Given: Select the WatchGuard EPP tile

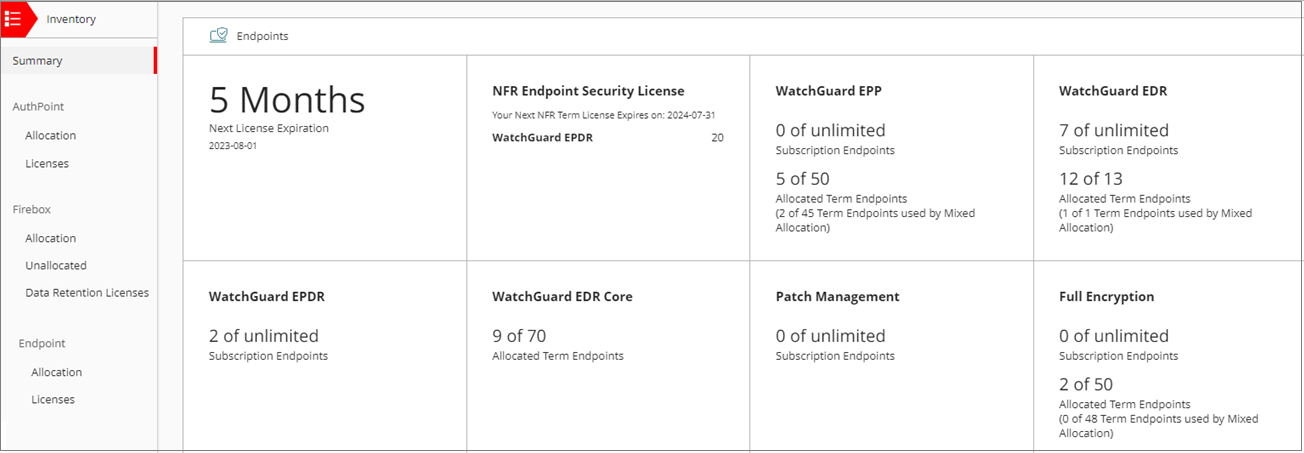Looking at the screenshot, I should [x=891, y=158].
